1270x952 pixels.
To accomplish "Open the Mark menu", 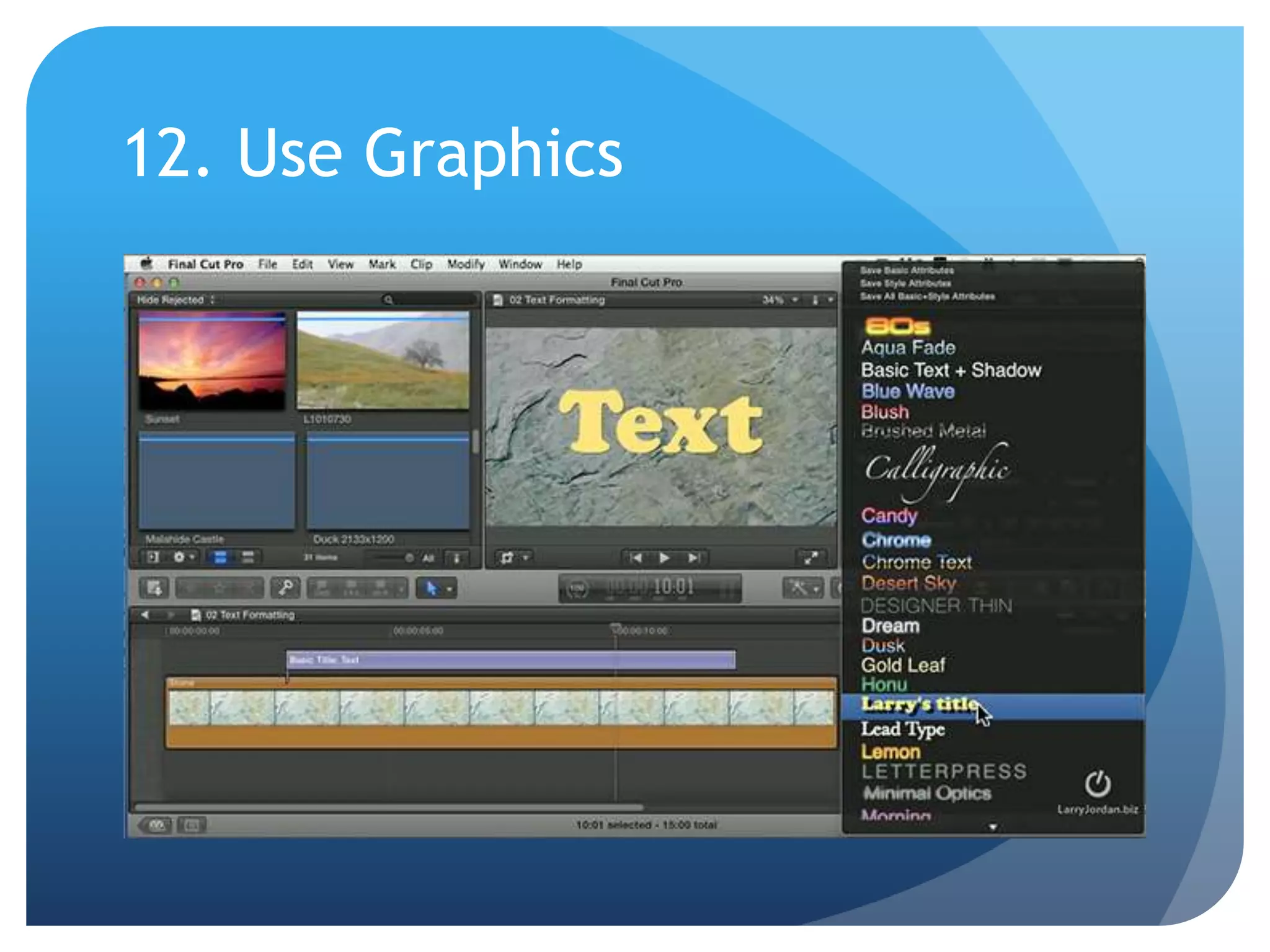I will coord(382,265).
